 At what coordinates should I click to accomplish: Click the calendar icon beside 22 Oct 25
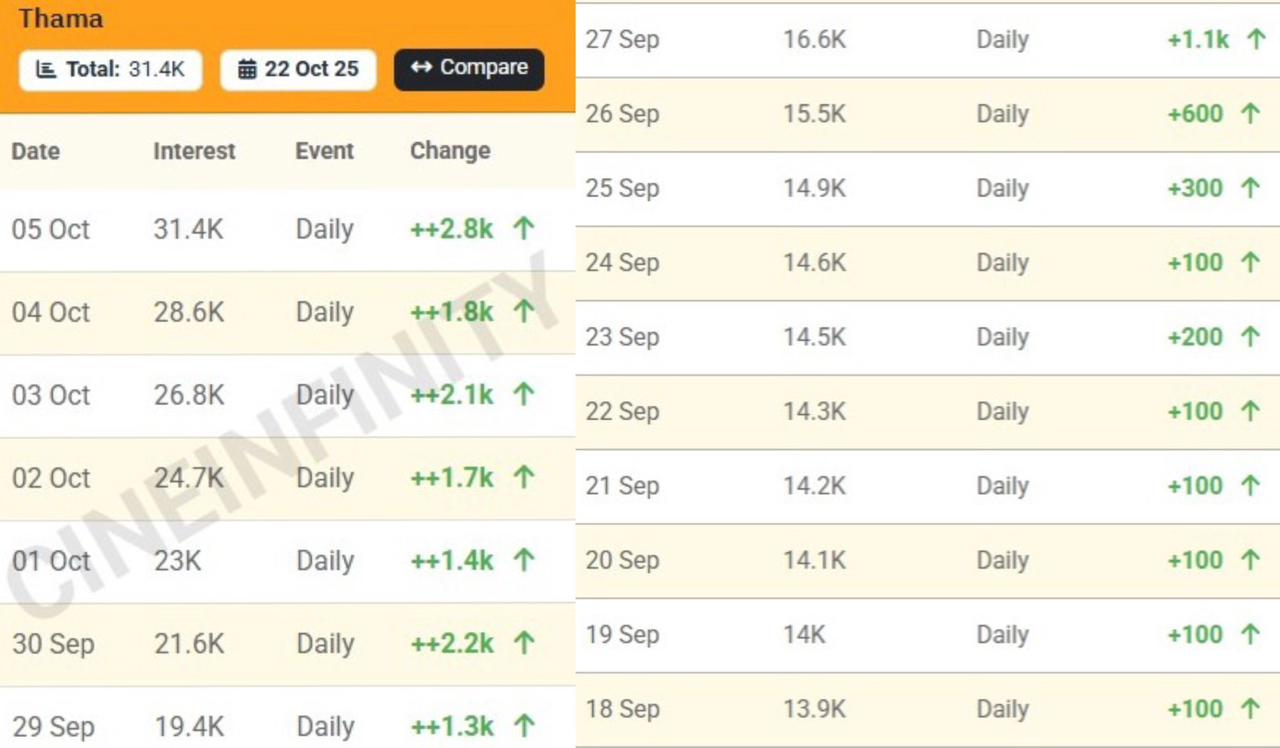point(247,70)
